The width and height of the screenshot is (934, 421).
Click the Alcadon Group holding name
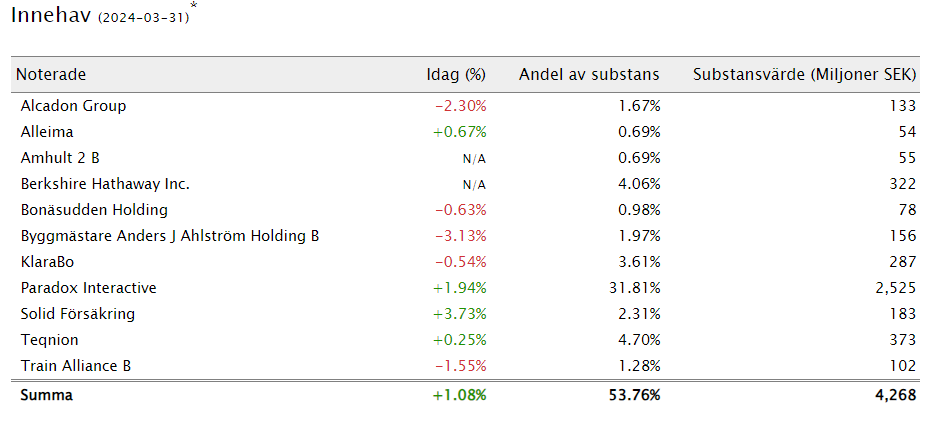(73, 106)
